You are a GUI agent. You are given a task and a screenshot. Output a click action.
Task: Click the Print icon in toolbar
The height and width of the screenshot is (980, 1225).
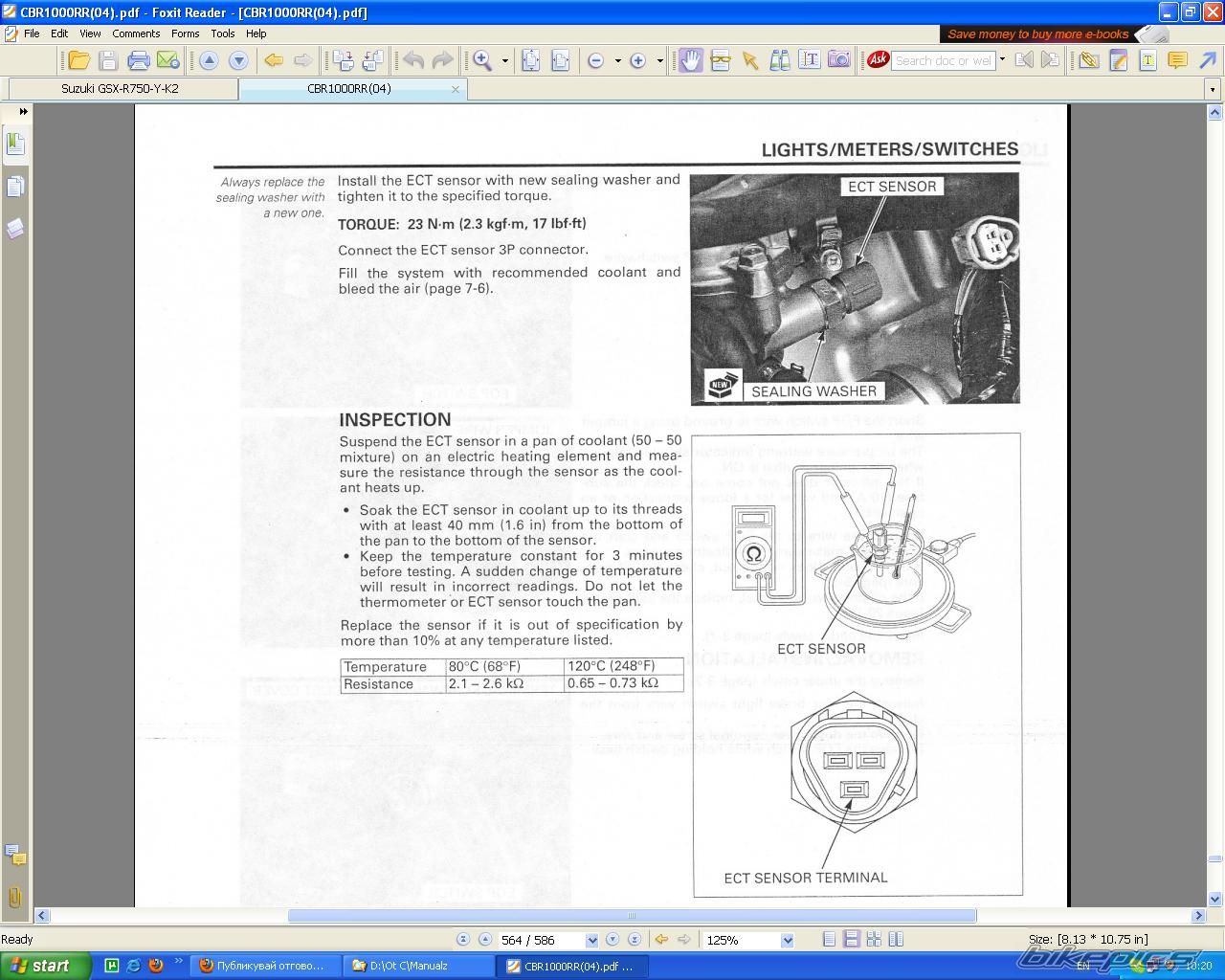[x=139, y=60]
